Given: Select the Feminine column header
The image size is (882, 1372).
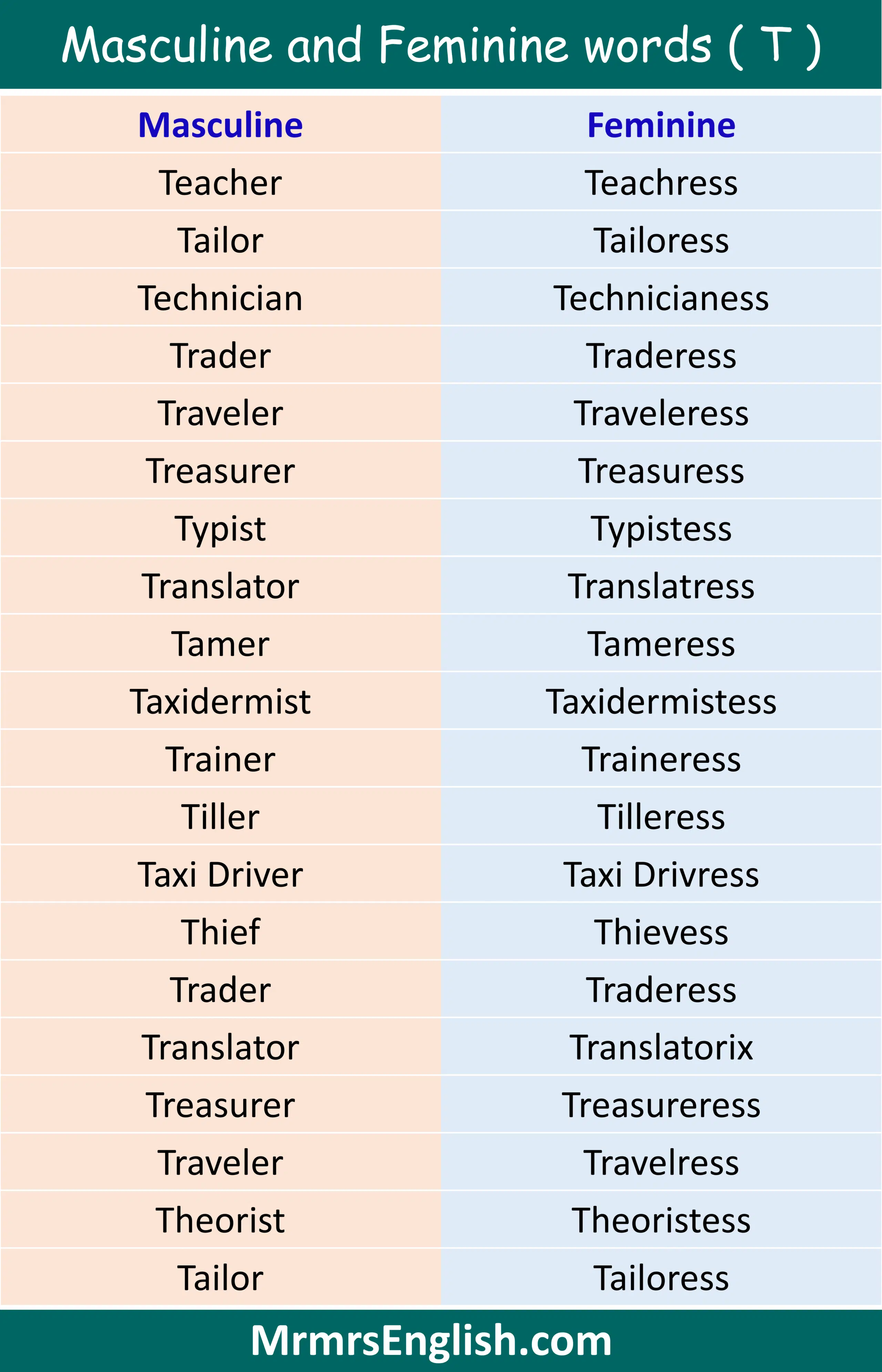Looking at the screenshot, I should (661, 125).
